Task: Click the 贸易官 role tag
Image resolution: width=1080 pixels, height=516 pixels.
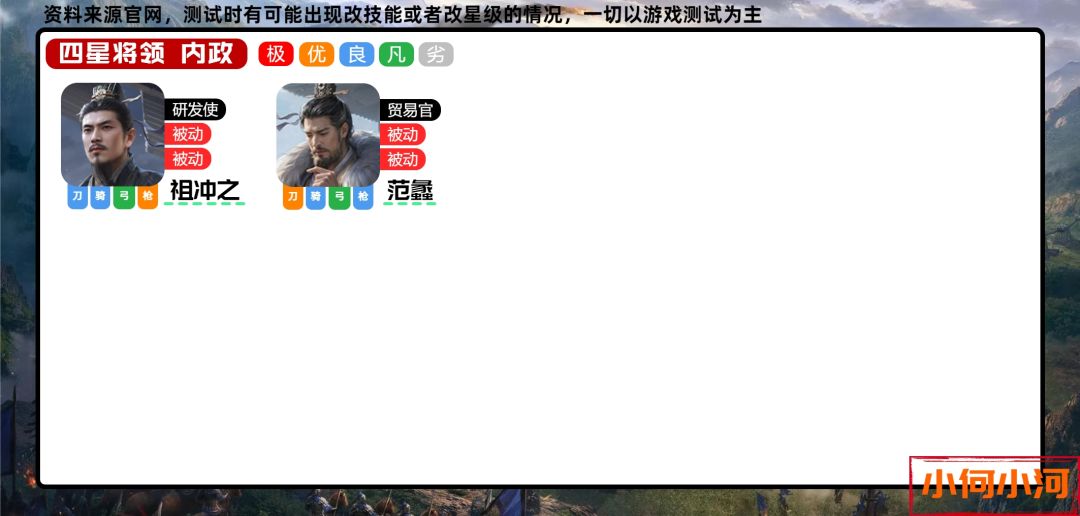Action: click(410, 110)
